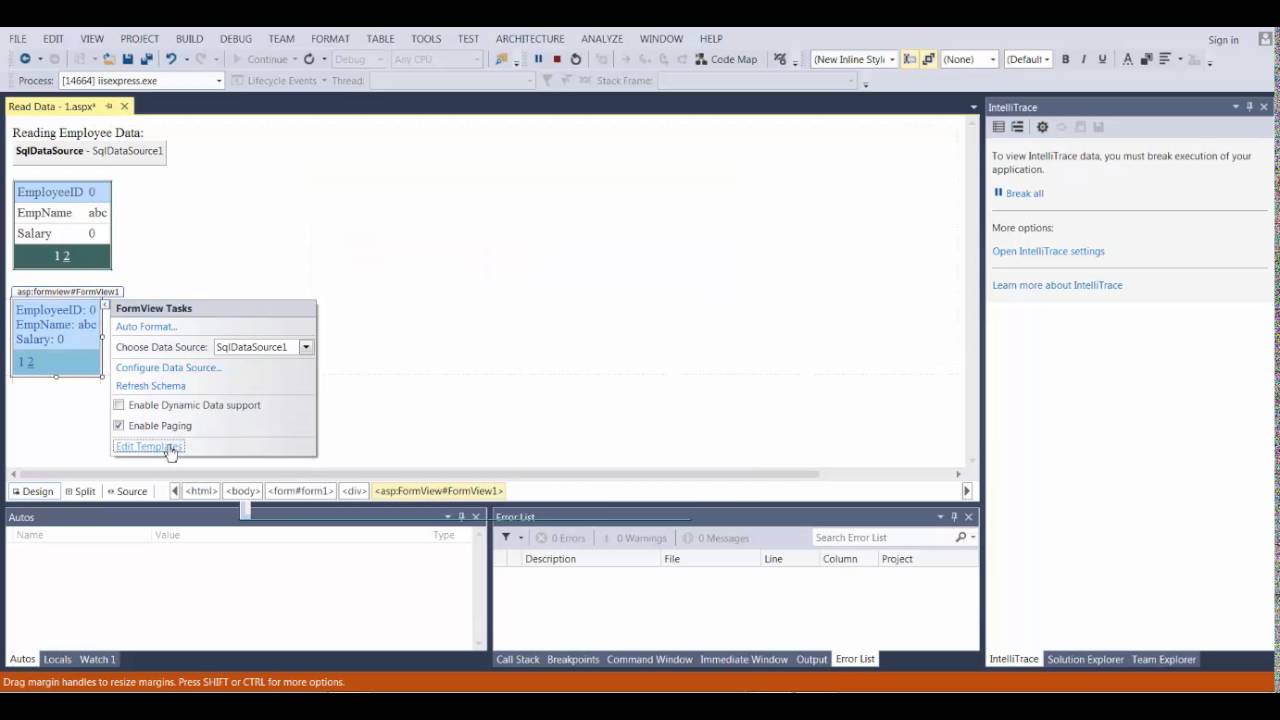Click Sign in at top right
Image resolution: width=1280 pixels, height=720 pixels.
(x=1223, y=40)
